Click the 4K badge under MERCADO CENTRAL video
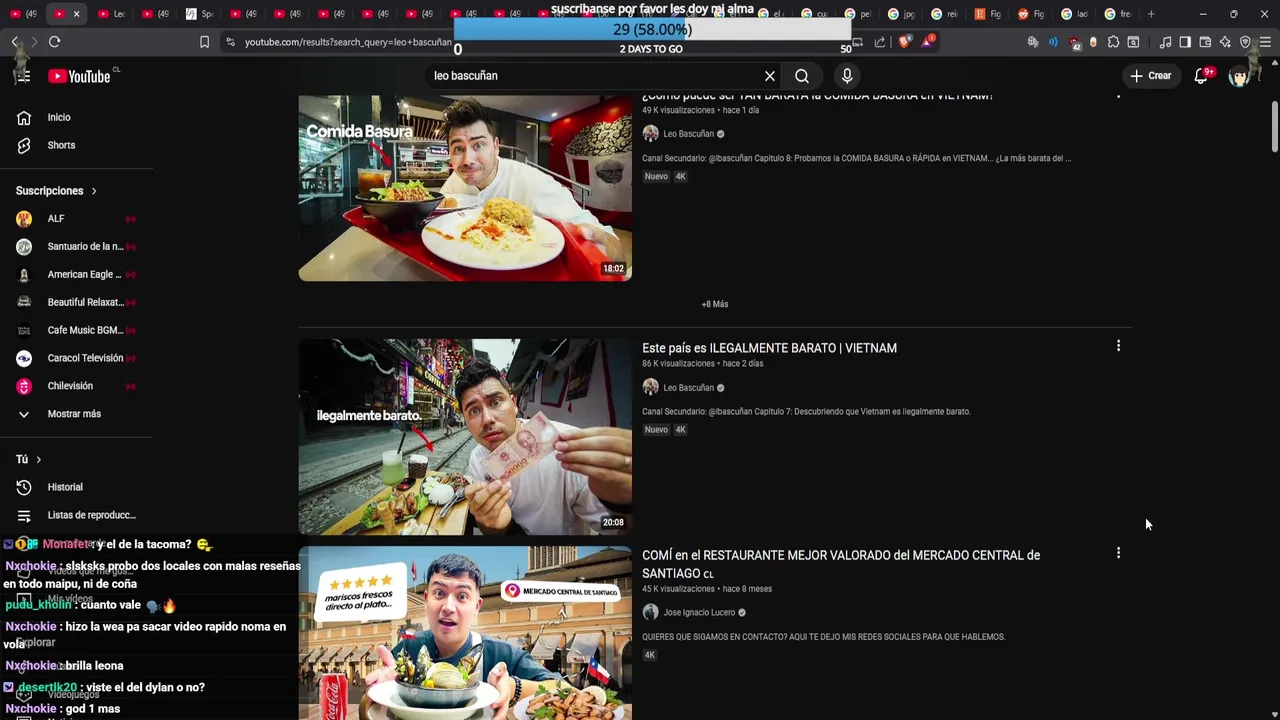Viewport: 1280px width, 720px height. pos(650,655)
